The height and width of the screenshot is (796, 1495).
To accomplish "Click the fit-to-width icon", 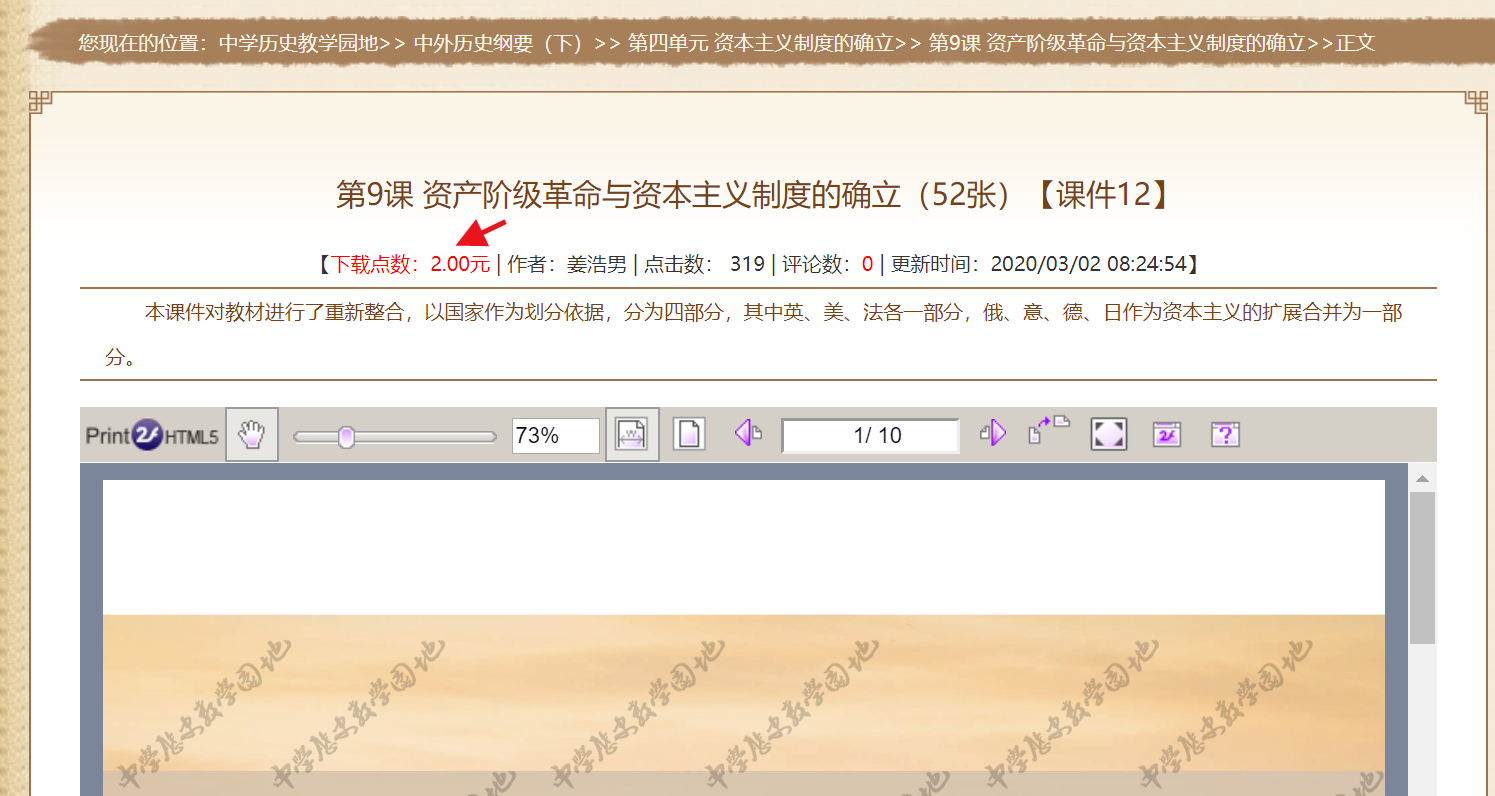I will (632, 435).
